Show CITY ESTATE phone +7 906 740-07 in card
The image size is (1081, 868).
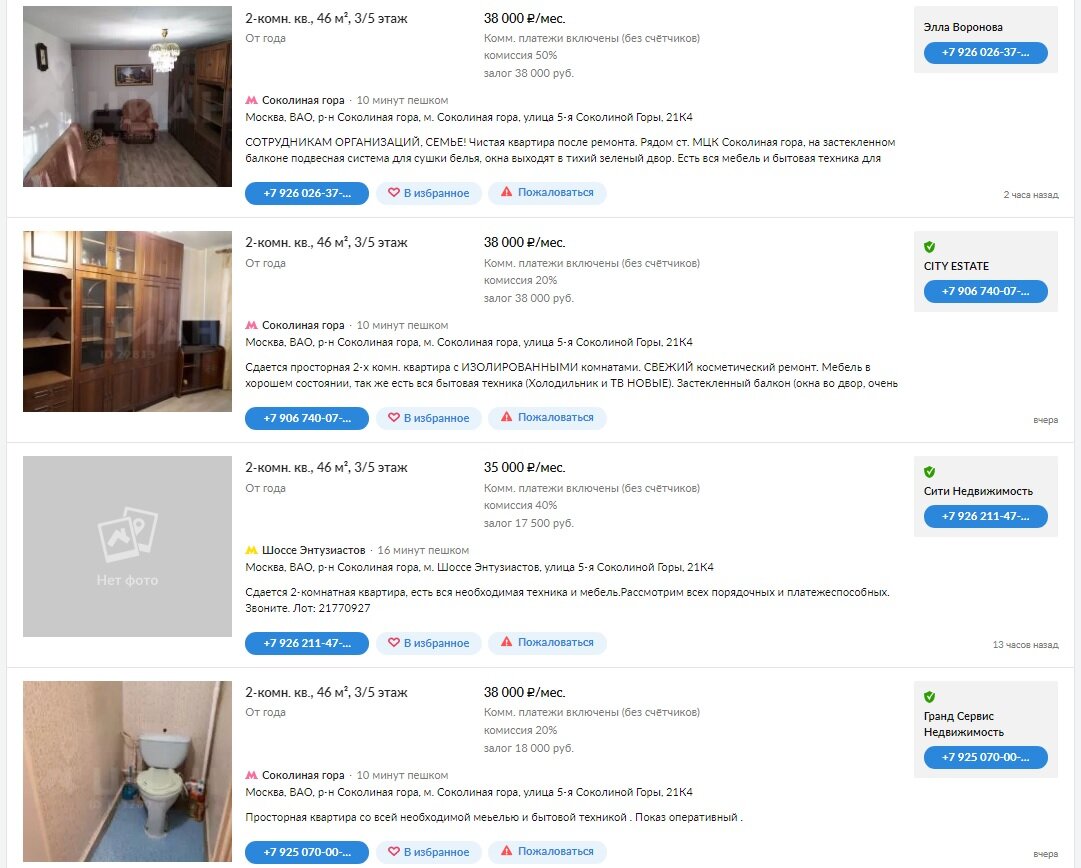[x=985, y=292]
